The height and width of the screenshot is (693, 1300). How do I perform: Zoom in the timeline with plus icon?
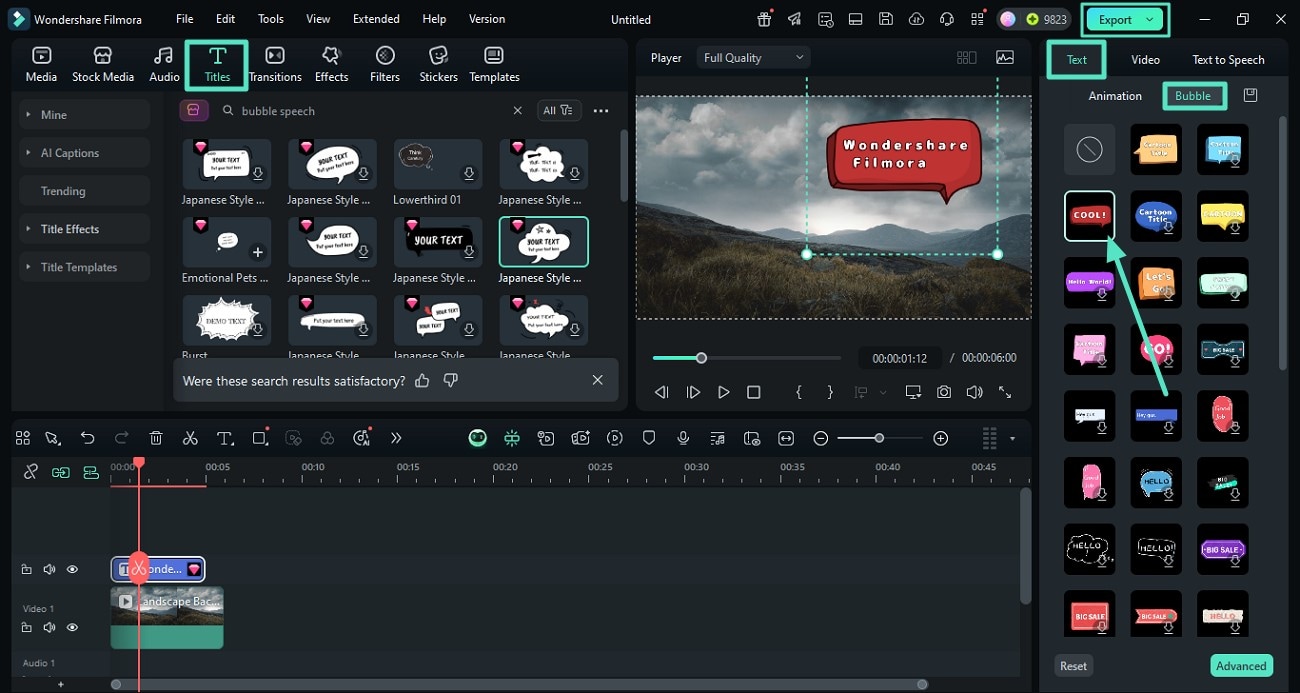(x=940, y=438)
